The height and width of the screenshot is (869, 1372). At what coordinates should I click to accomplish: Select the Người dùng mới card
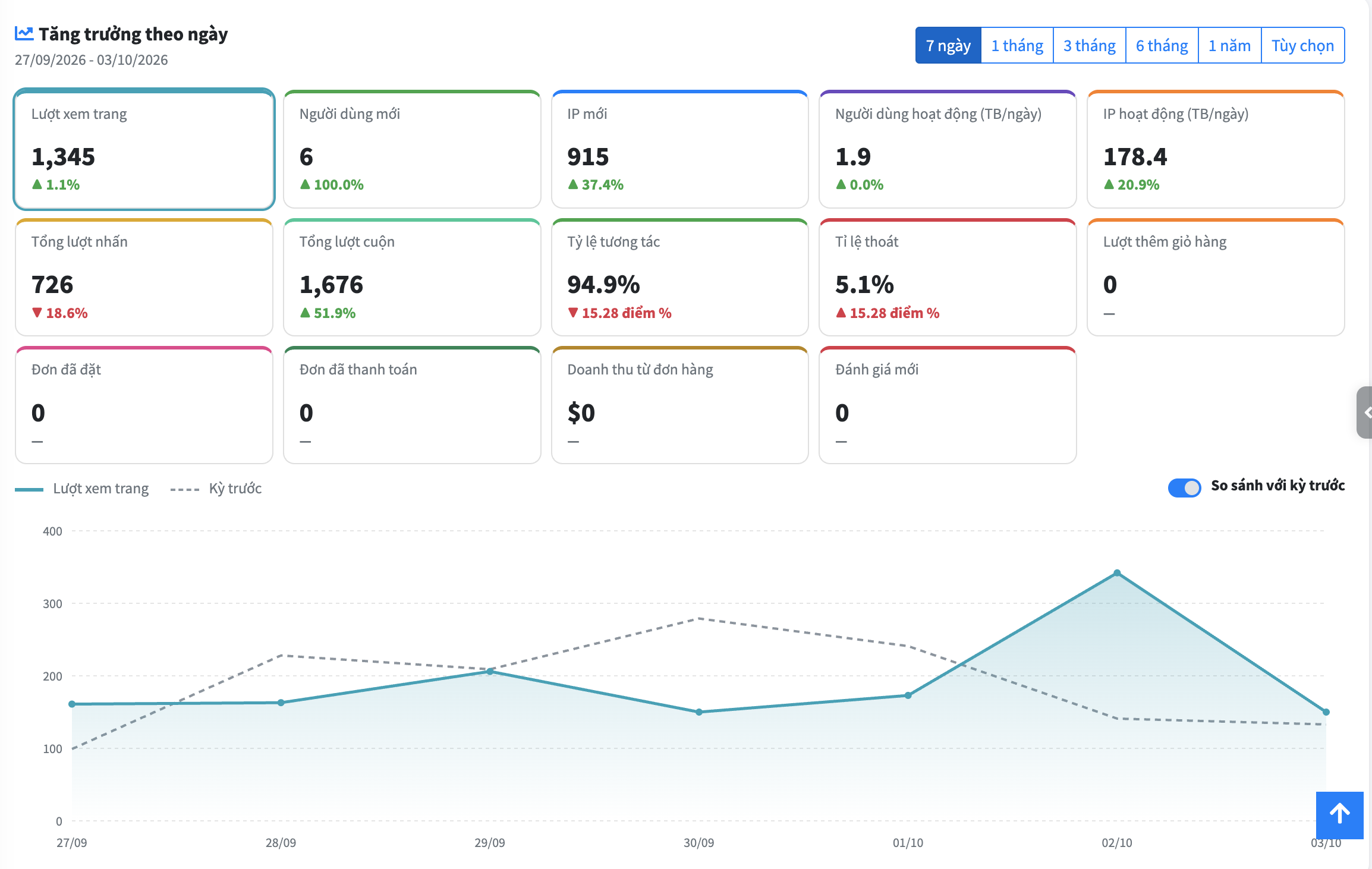[412, 149]
